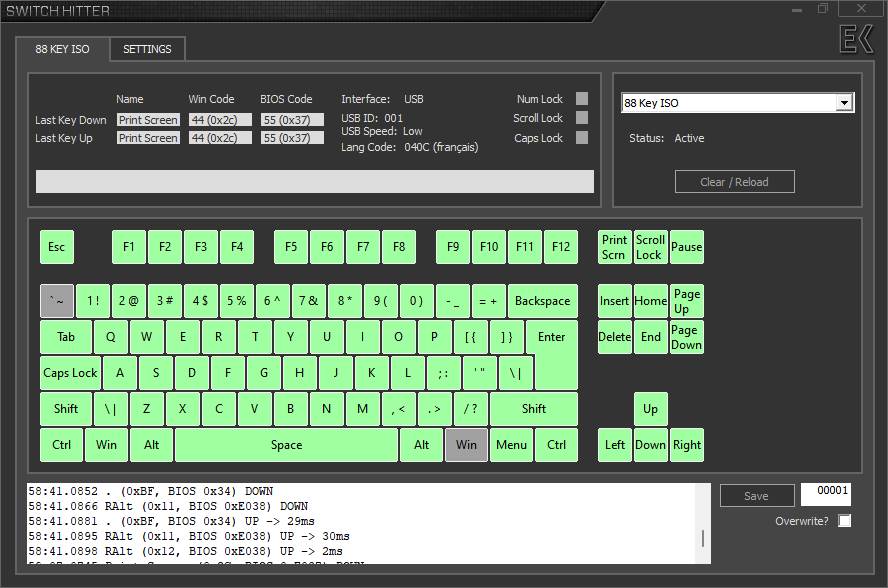The width and height of the screenshot is (888, 588).
Task: Switch to the SETTINGS tab
Action: [x=147, y=49]
